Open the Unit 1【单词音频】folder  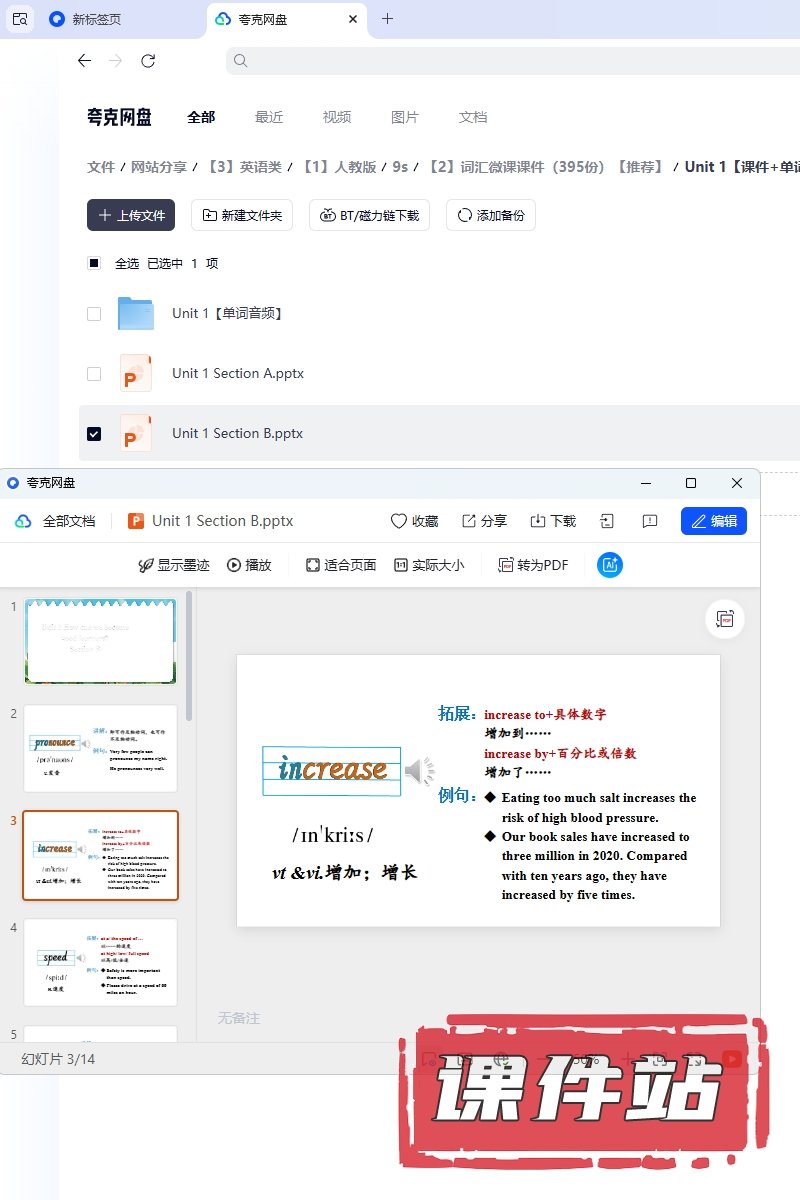[228, 313]
